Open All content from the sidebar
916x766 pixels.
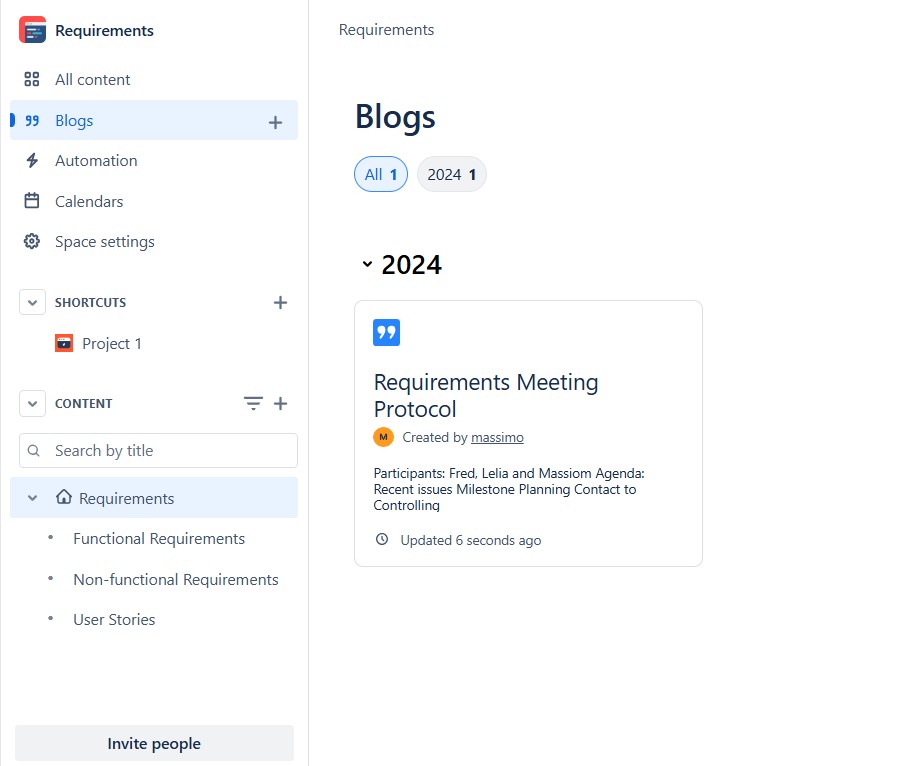coord(92,80)
